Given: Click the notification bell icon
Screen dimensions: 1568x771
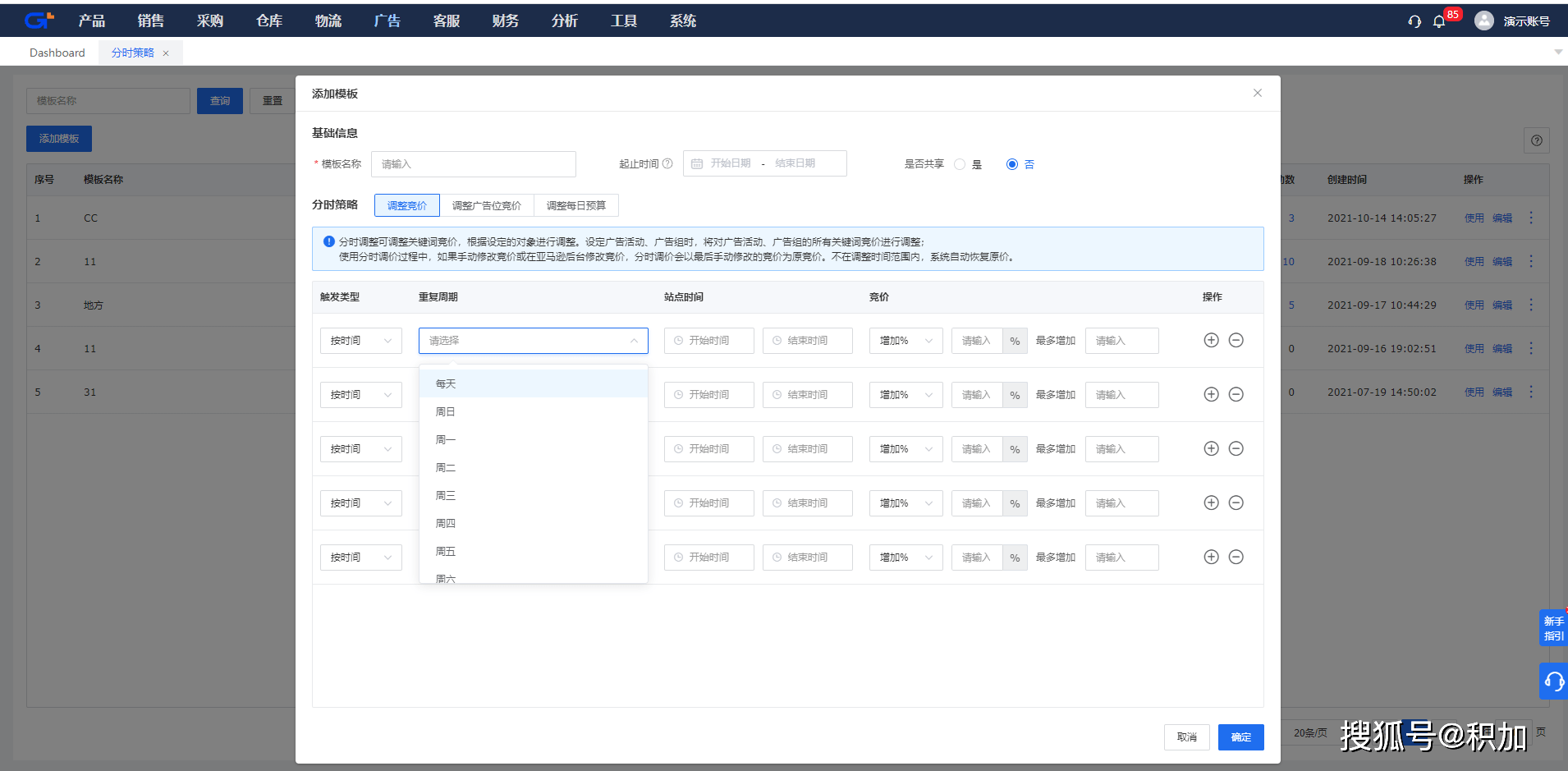Looking at the screenshot, I should click(1439, 21).
